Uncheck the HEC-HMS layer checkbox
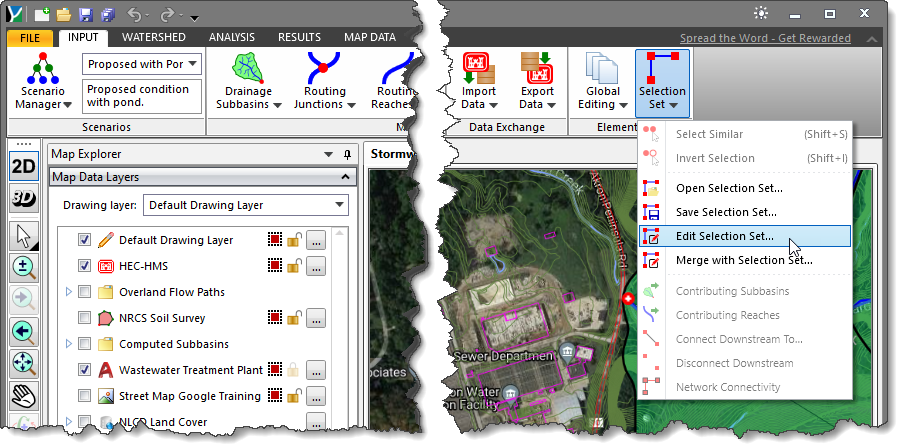Viewport: 901px width, 447px height. click(84, 266)
